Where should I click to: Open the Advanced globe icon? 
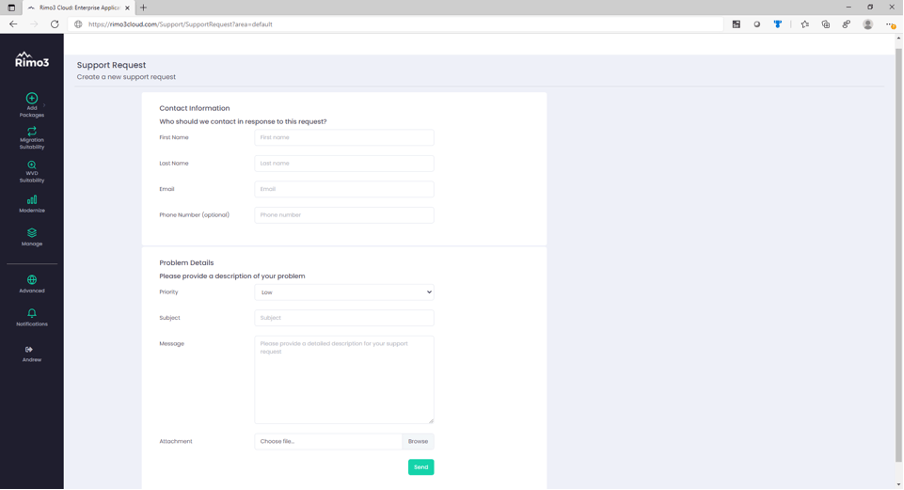[x=32, y=280]
